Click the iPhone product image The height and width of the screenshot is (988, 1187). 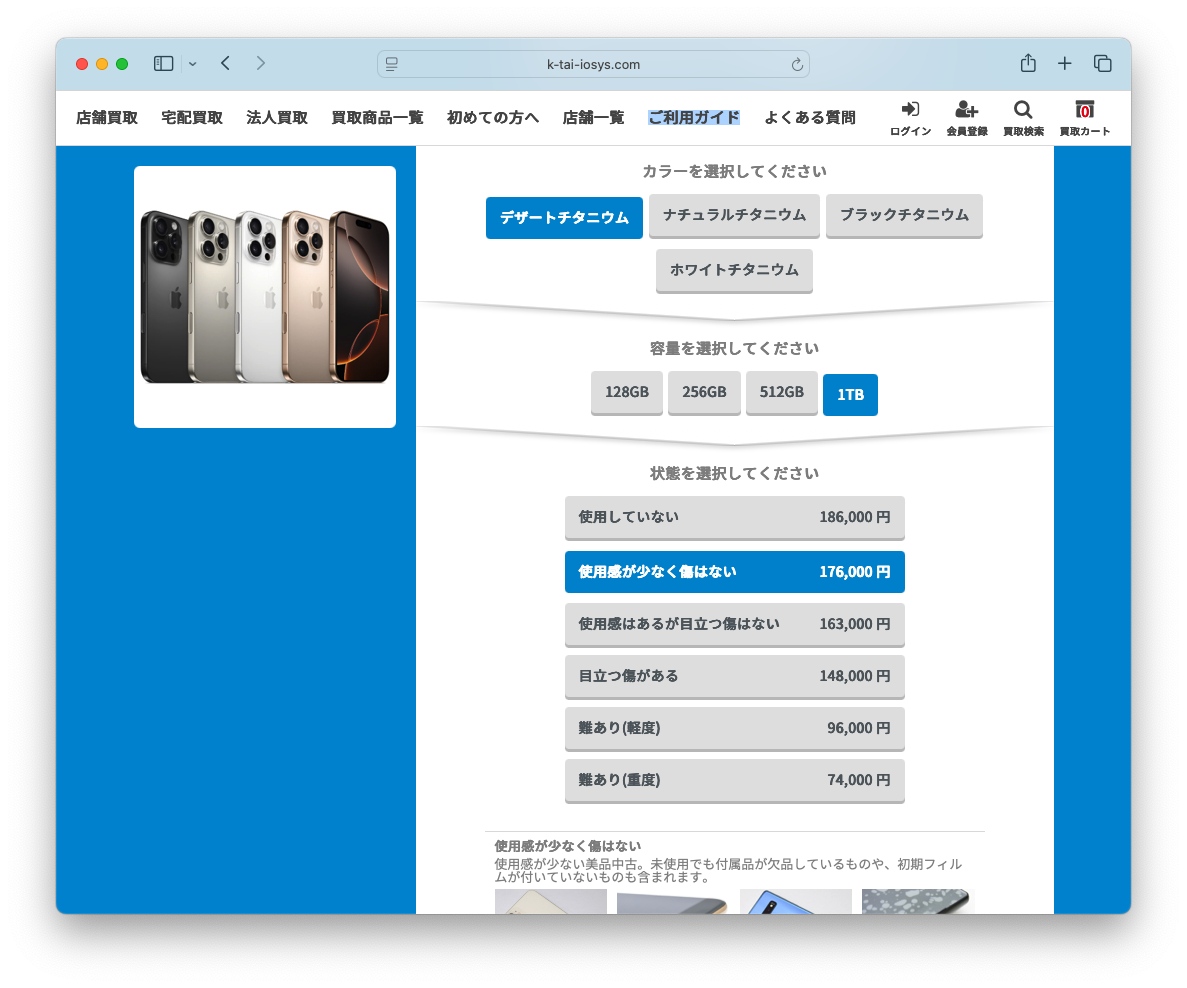click(x=265, y=297)
